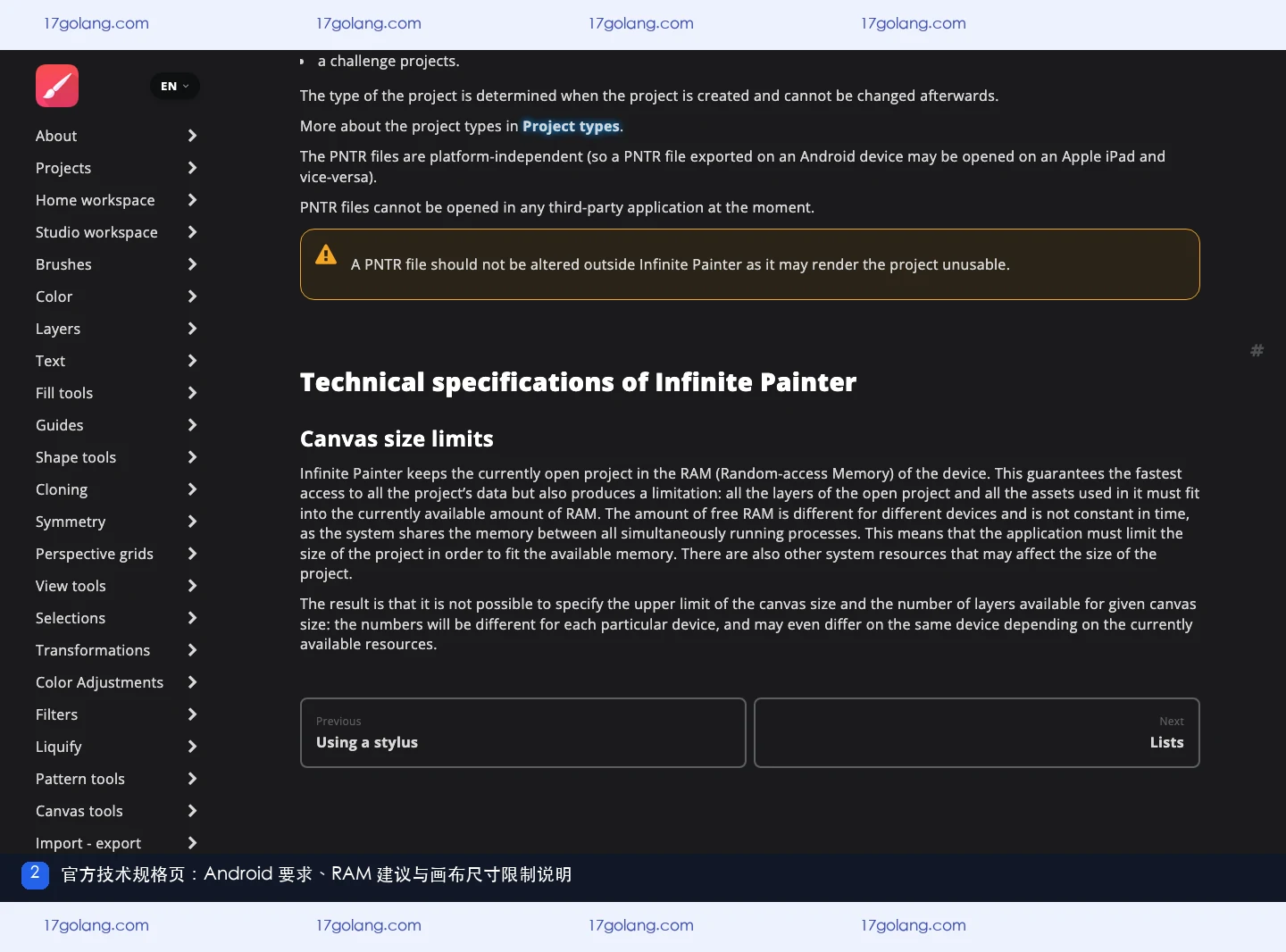The height and width of the screenshot is (952, 1286).
Task: Expand the Symmetry section chevron
Action: 192,522
